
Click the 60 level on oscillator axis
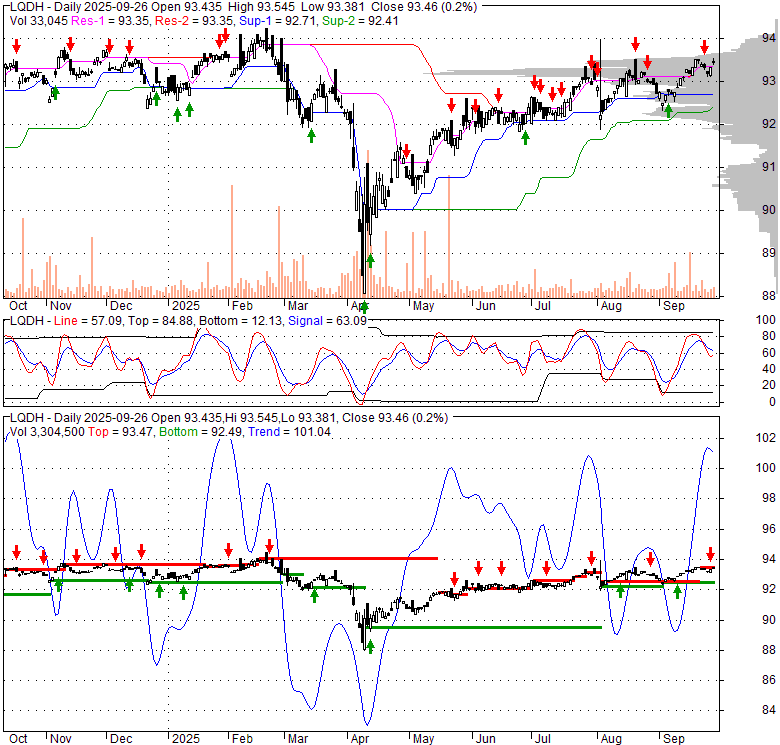(768, 353)
